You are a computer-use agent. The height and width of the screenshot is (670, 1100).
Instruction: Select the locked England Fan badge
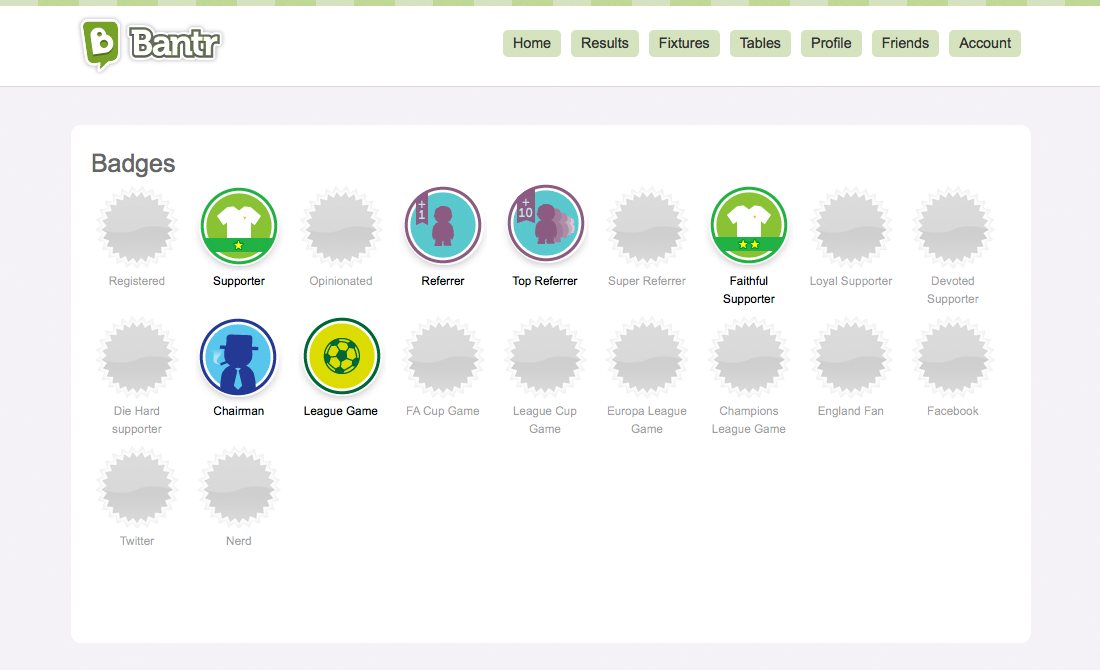point(851,357)
